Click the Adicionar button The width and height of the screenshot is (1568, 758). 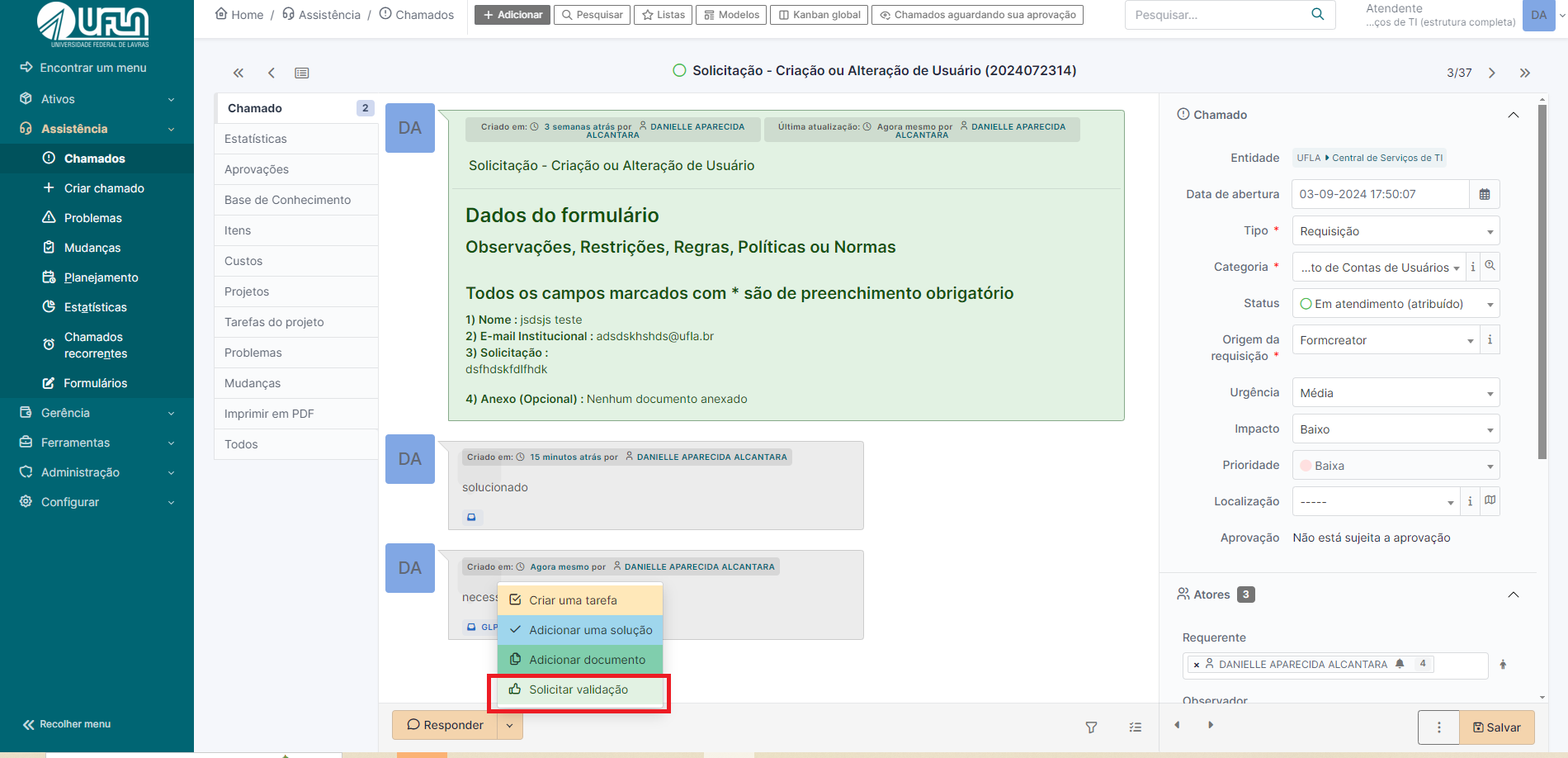(x=512, y=15)
